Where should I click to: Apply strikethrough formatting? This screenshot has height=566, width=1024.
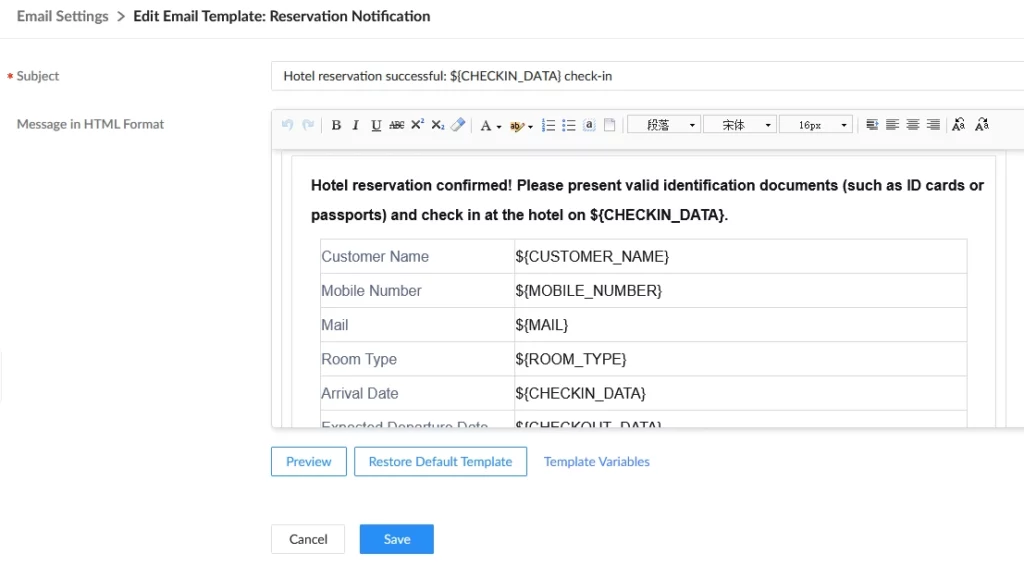(396, 125)
